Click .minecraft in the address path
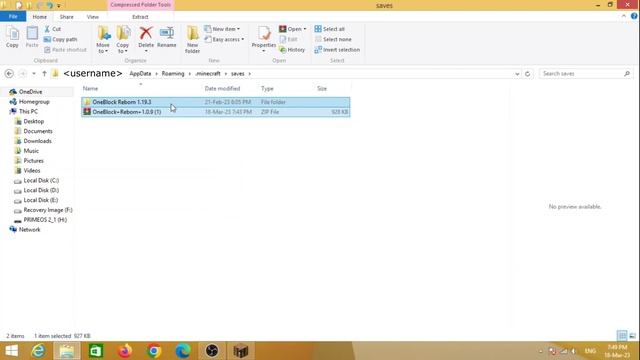Screen dimensions: 640x360 click(208, 73)
